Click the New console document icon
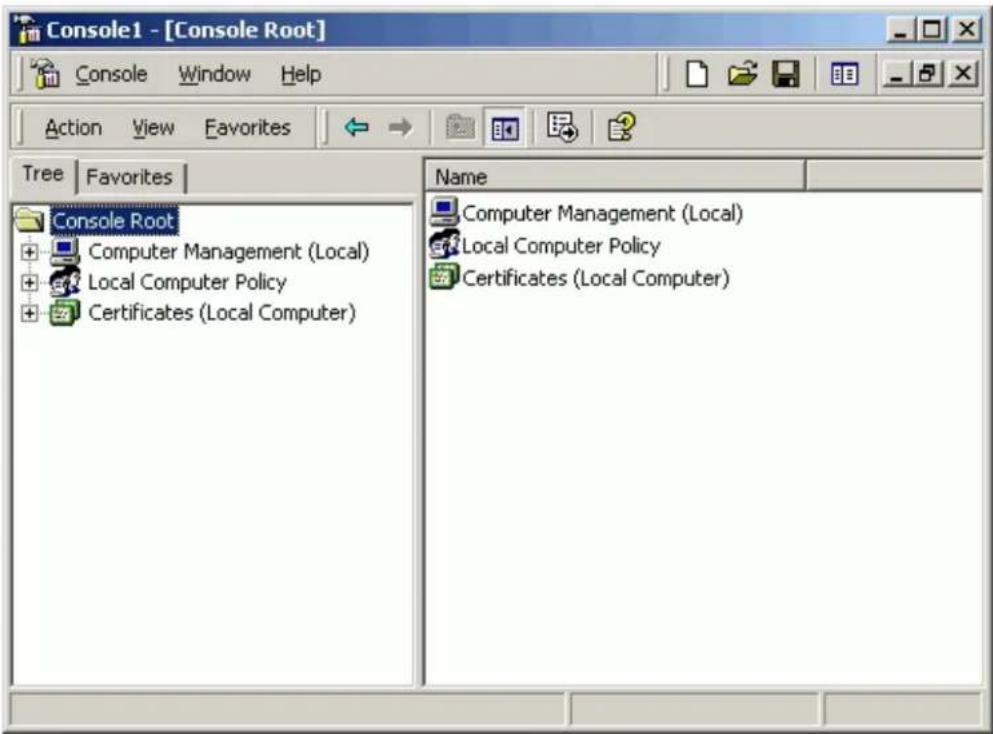Image resolution: width=993 pixels, height=734 pixels. point(697,74)
